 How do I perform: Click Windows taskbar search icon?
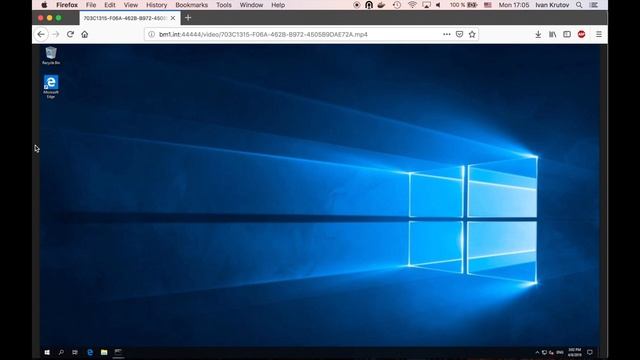coord(61,352)
